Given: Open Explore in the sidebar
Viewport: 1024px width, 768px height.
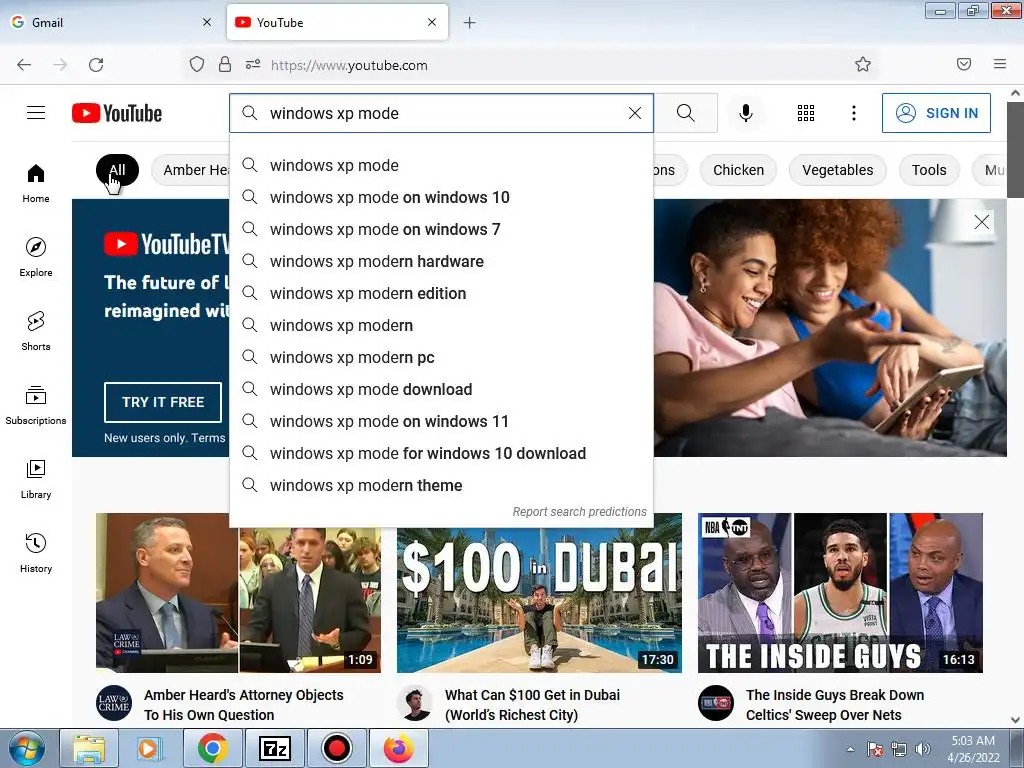Looking at the screenshot, I should 36,257.
